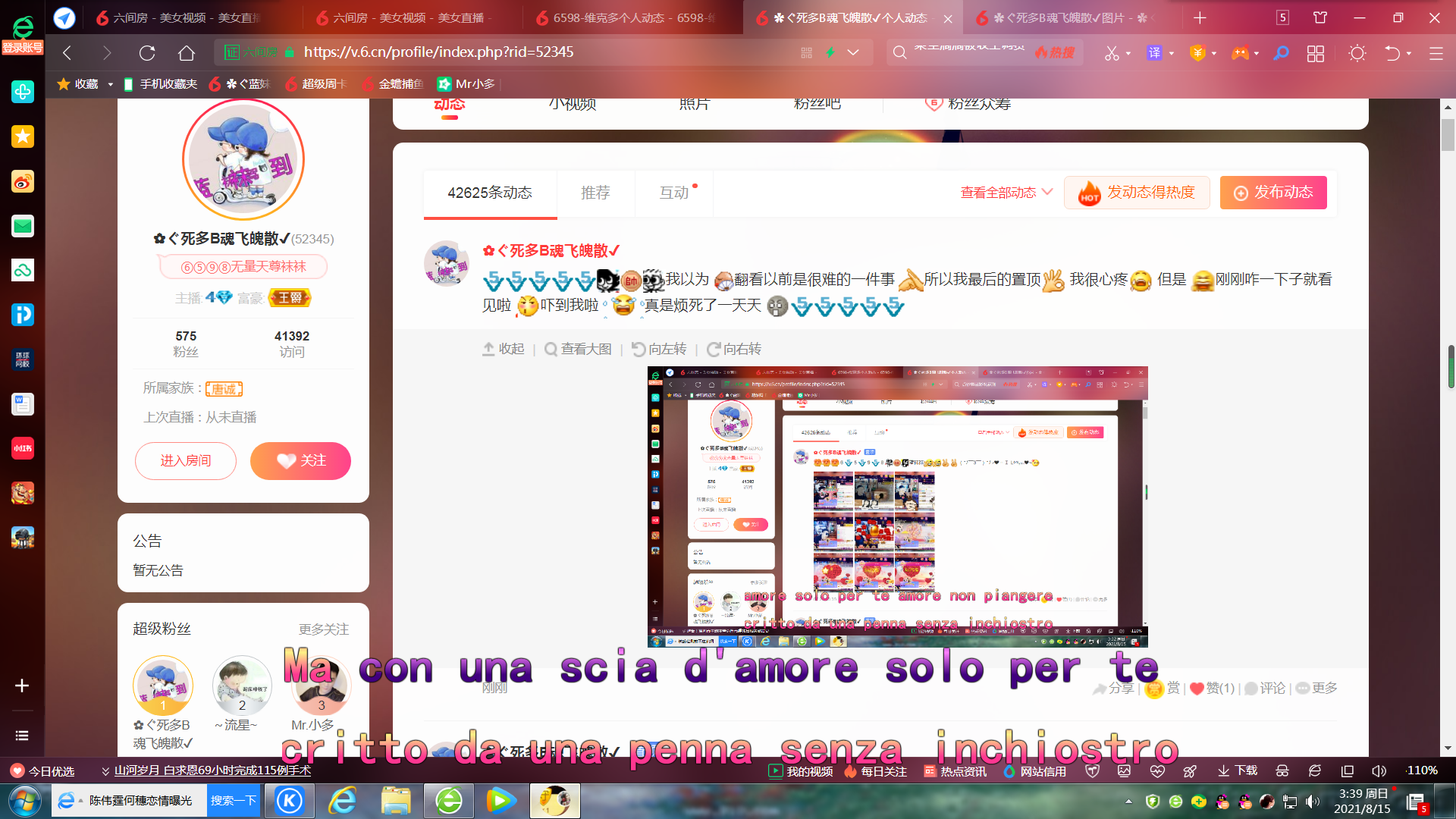Open the apps grid icon in toolbar
Viewport: 1456px width, 819px height.
pyautogui.click(x=1316, y=53)
